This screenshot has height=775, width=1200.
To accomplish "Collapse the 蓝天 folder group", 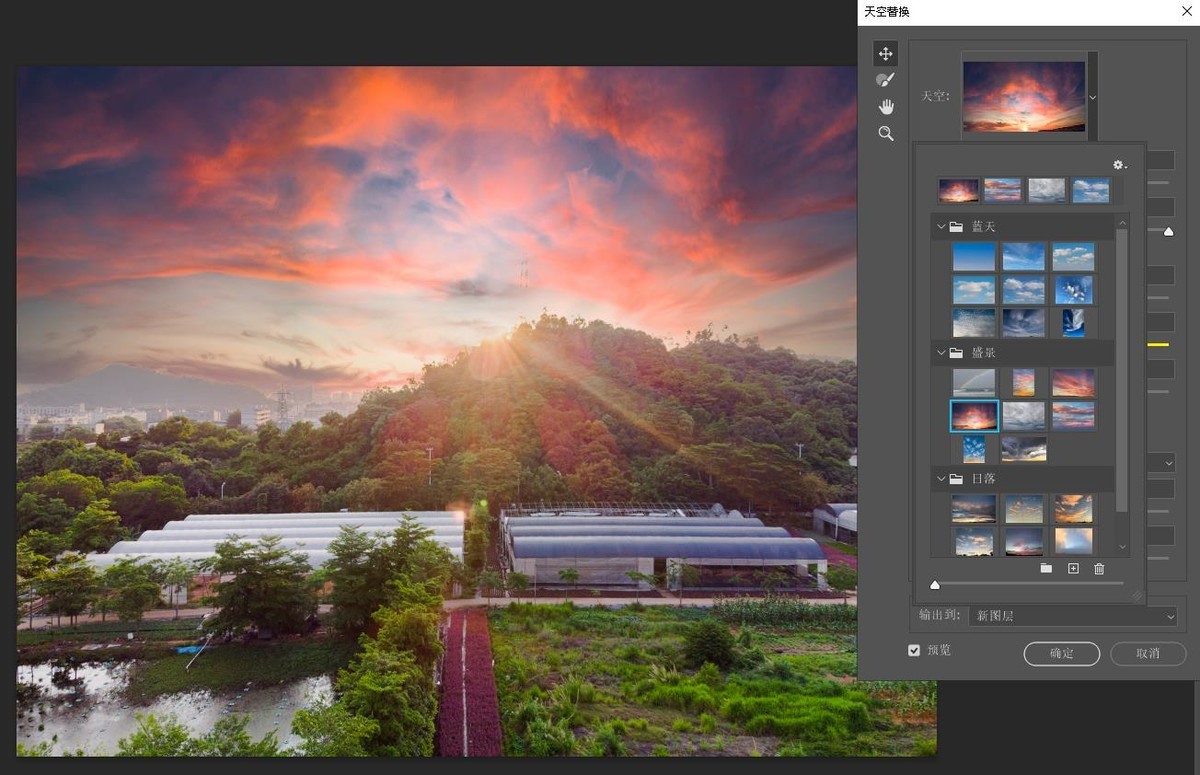I will click(941, 227).
